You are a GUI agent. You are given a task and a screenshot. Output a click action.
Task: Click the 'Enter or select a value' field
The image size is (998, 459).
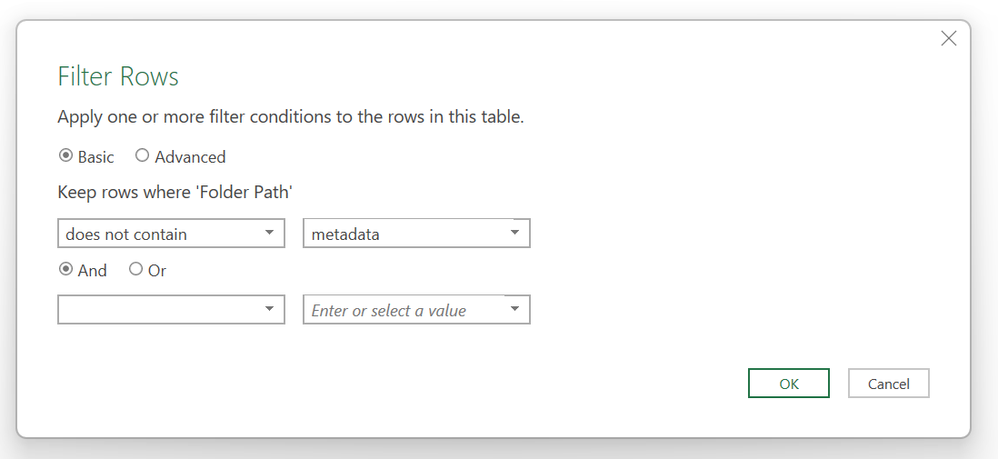pos(400,310)
